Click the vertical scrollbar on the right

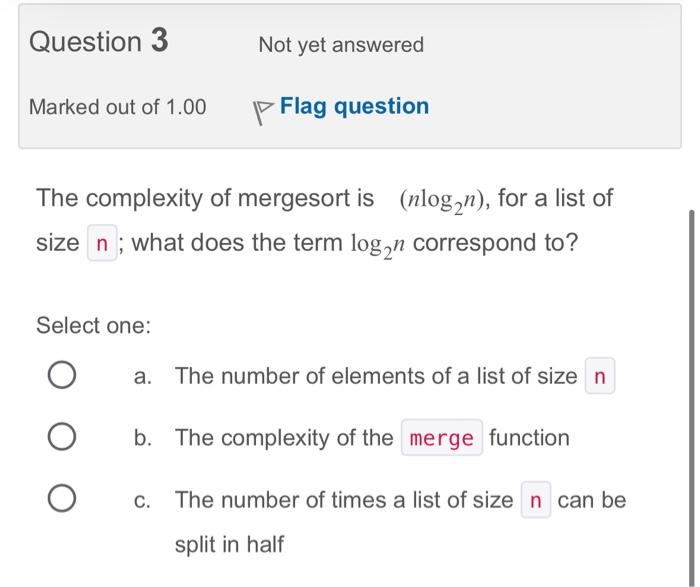point(692,397)
